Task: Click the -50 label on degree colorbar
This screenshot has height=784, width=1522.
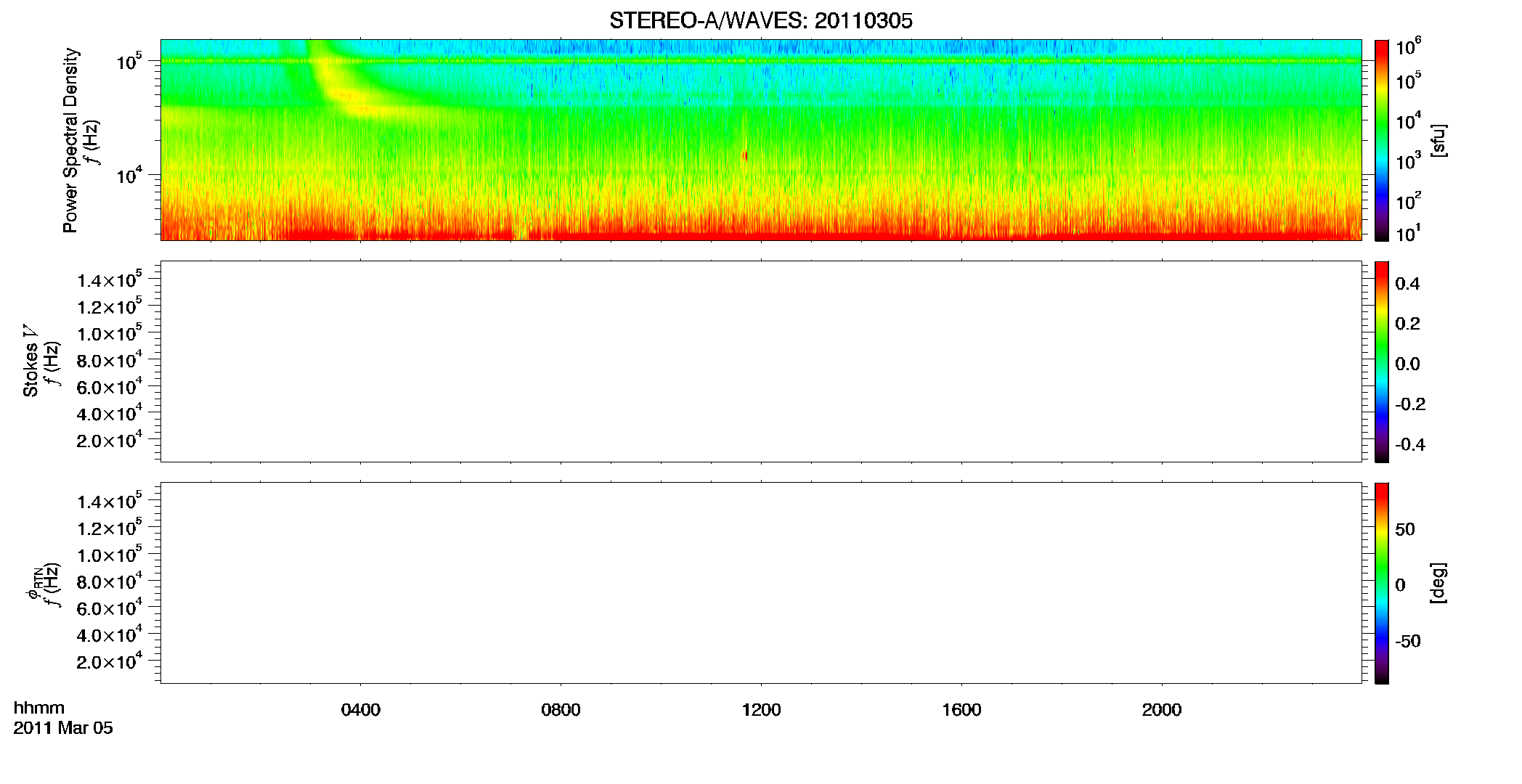Action: click(1408, 642)
